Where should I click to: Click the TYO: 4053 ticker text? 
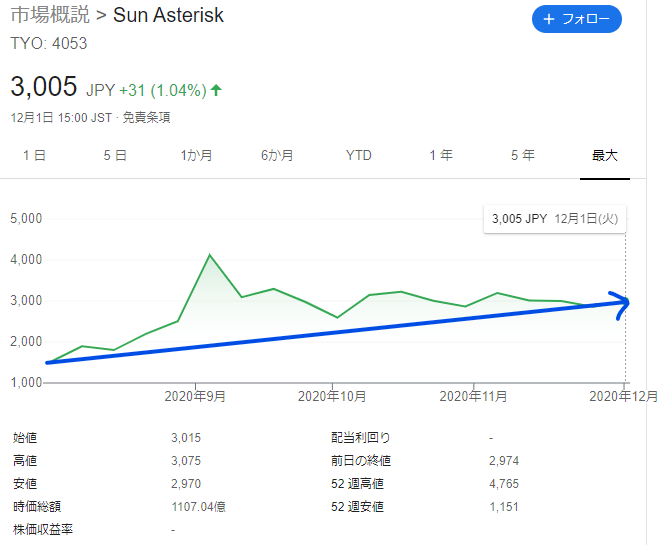pos(49,43)
